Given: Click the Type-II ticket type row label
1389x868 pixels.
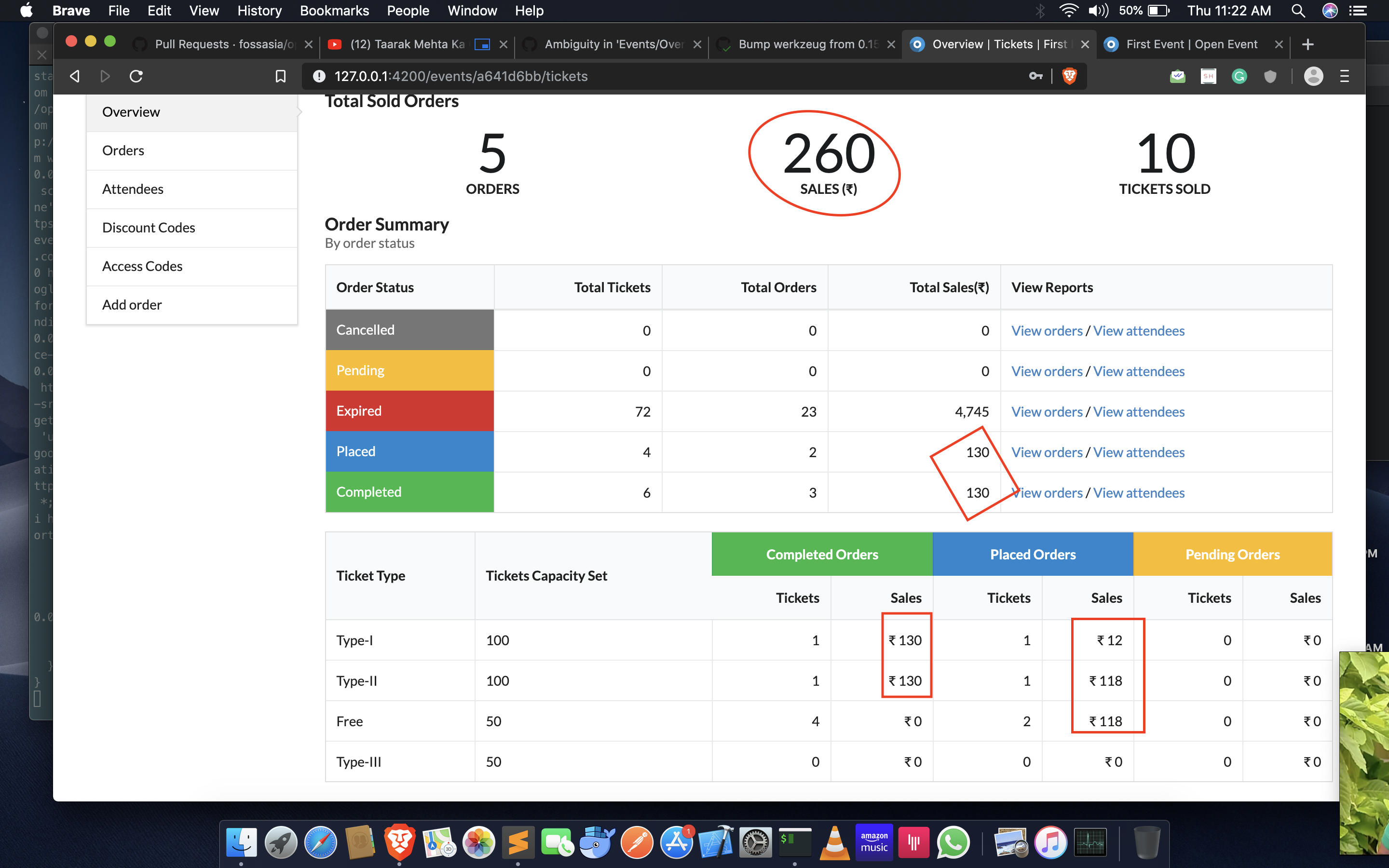Looking at the screenshot, I should coord(356,681).
